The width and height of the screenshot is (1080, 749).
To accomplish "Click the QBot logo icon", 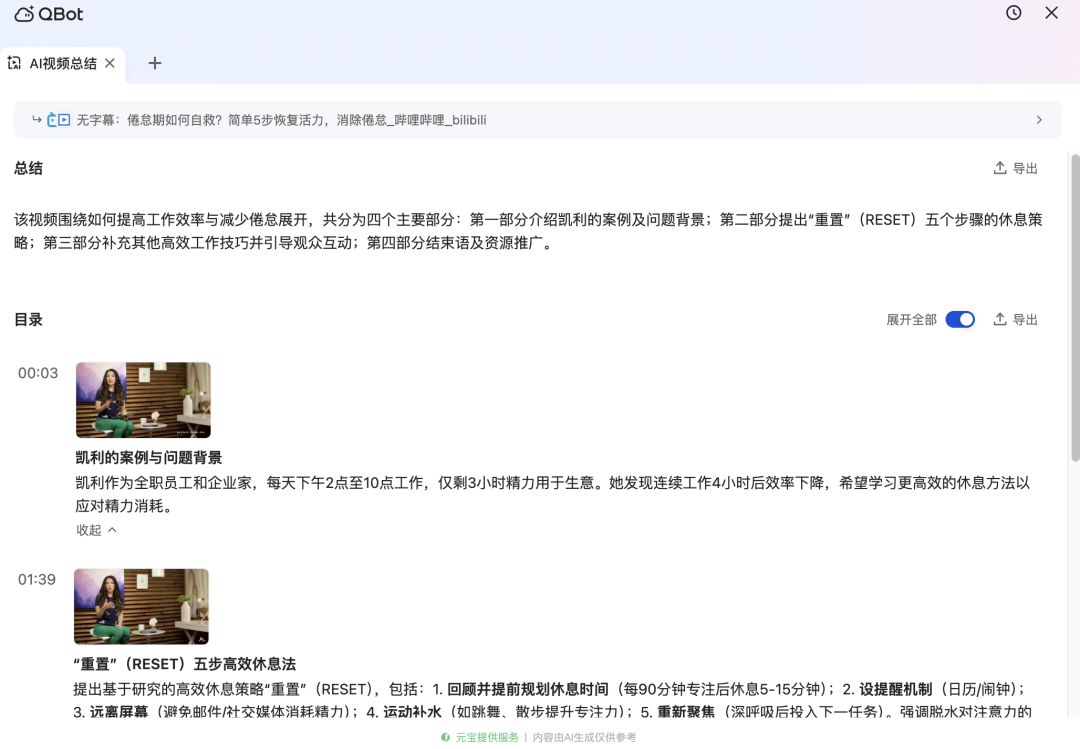I will [x=24, y=14].
